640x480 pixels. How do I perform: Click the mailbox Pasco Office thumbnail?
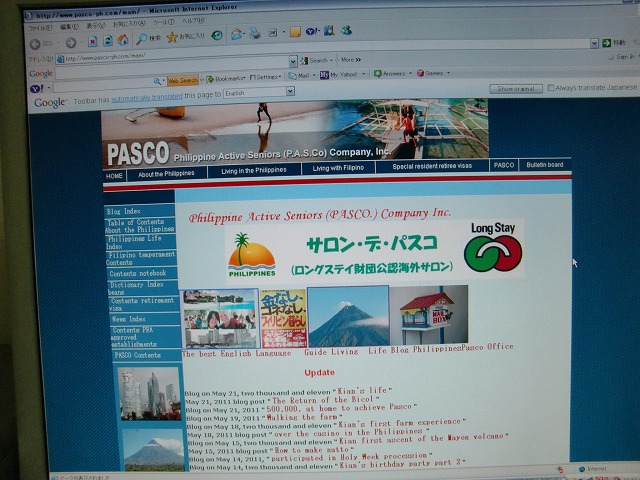429,315
